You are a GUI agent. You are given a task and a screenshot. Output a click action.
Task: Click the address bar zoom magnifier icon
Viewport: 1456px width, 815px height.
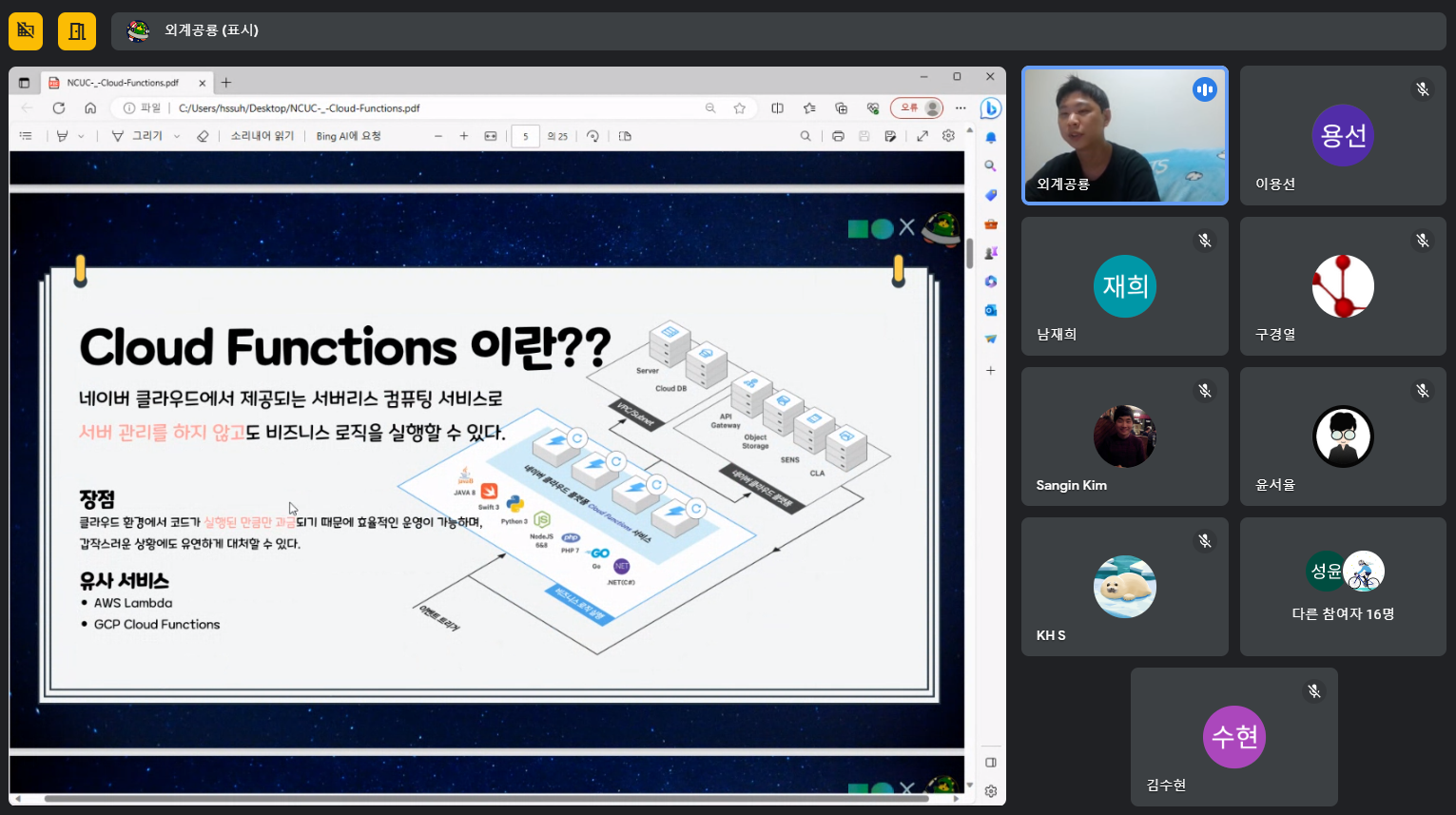[710, 108]
